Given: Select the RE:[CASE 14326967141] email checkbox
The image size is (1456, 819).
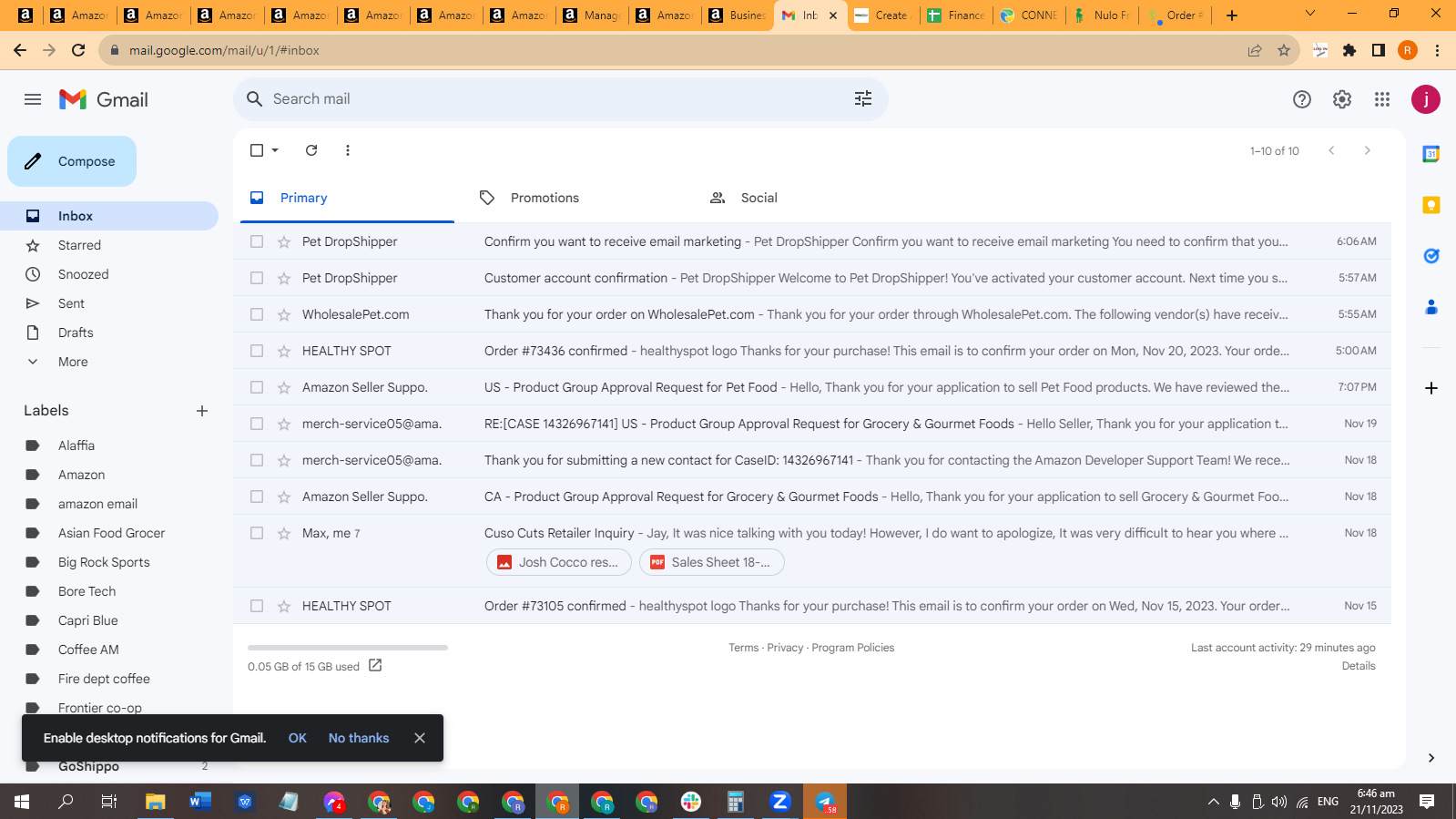Looking at the screenshot, I should [257, 424].
